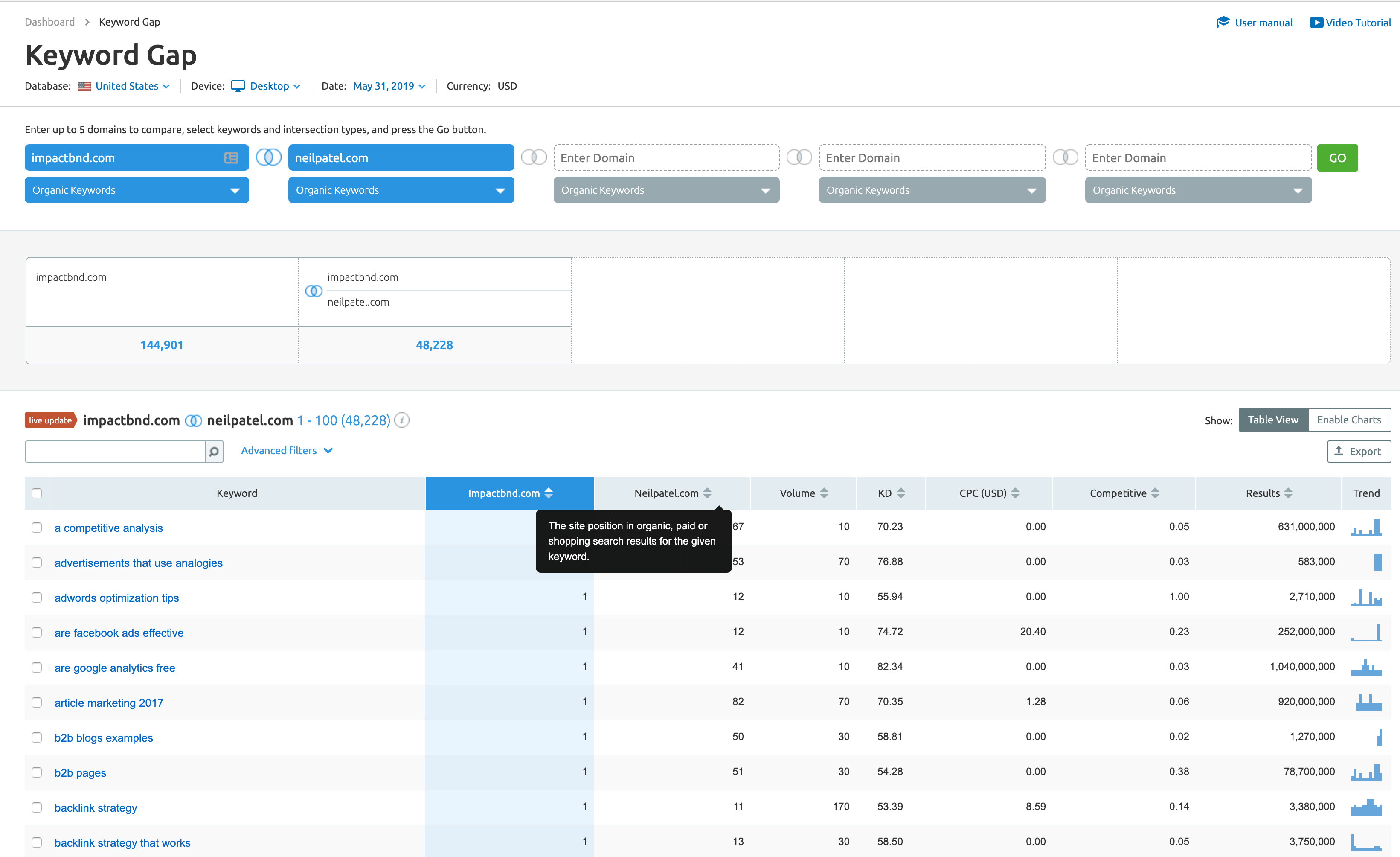Tick the select-all checkbox in table header
The width and height of the screenshot is (1400, 857).
coord(36,493)
